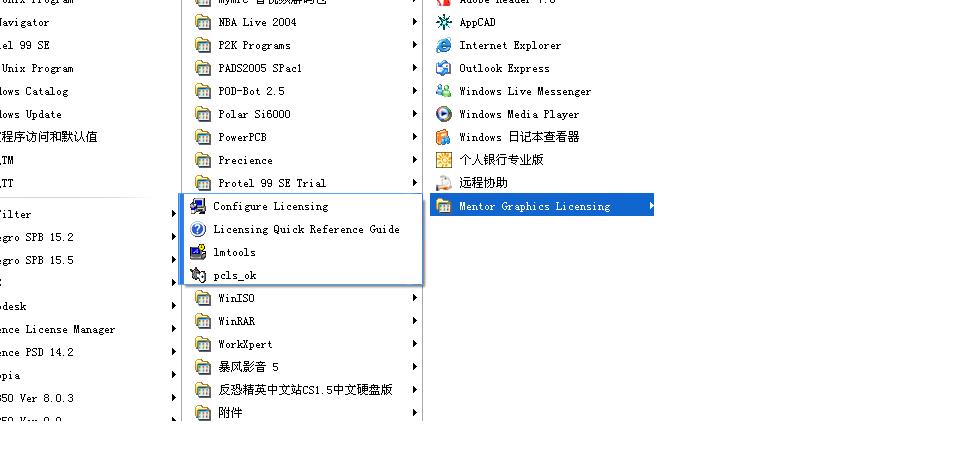Select the PADS2005 SPac1 menu folder

[303, 68]
